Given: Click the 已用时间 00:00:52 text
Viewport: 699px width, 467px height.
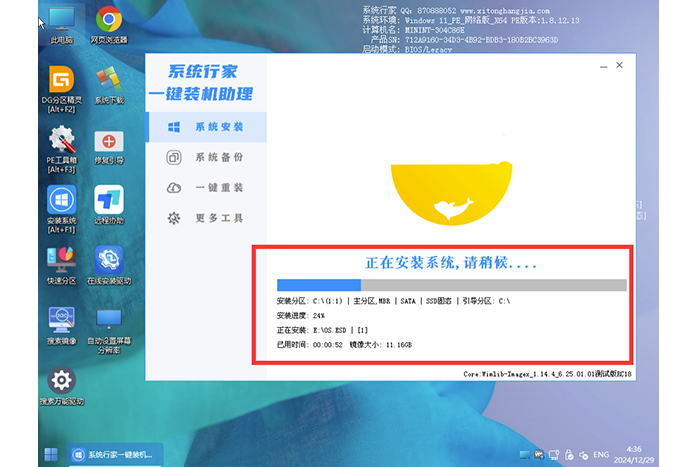Looking at the screenshot, I should coord(310,344).
